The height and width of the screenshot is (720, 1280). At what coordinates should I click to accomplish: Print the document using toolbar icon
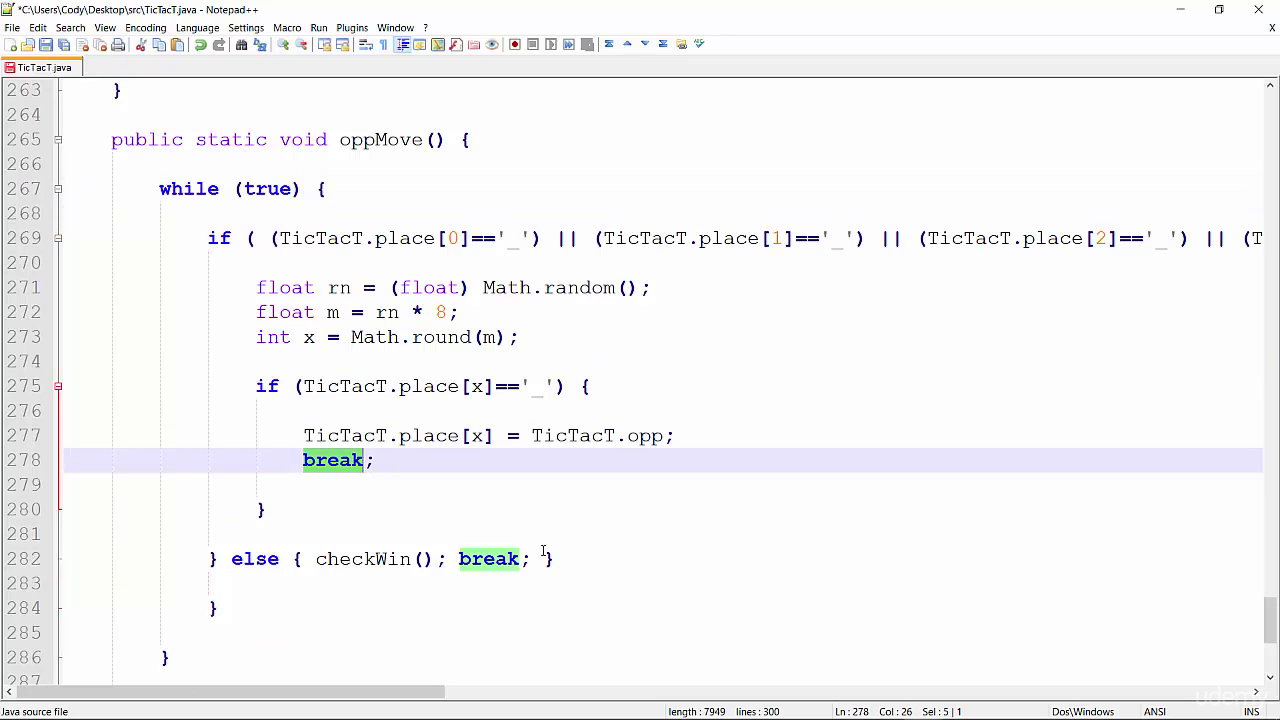pyautogui.click(x=118, y=44)
